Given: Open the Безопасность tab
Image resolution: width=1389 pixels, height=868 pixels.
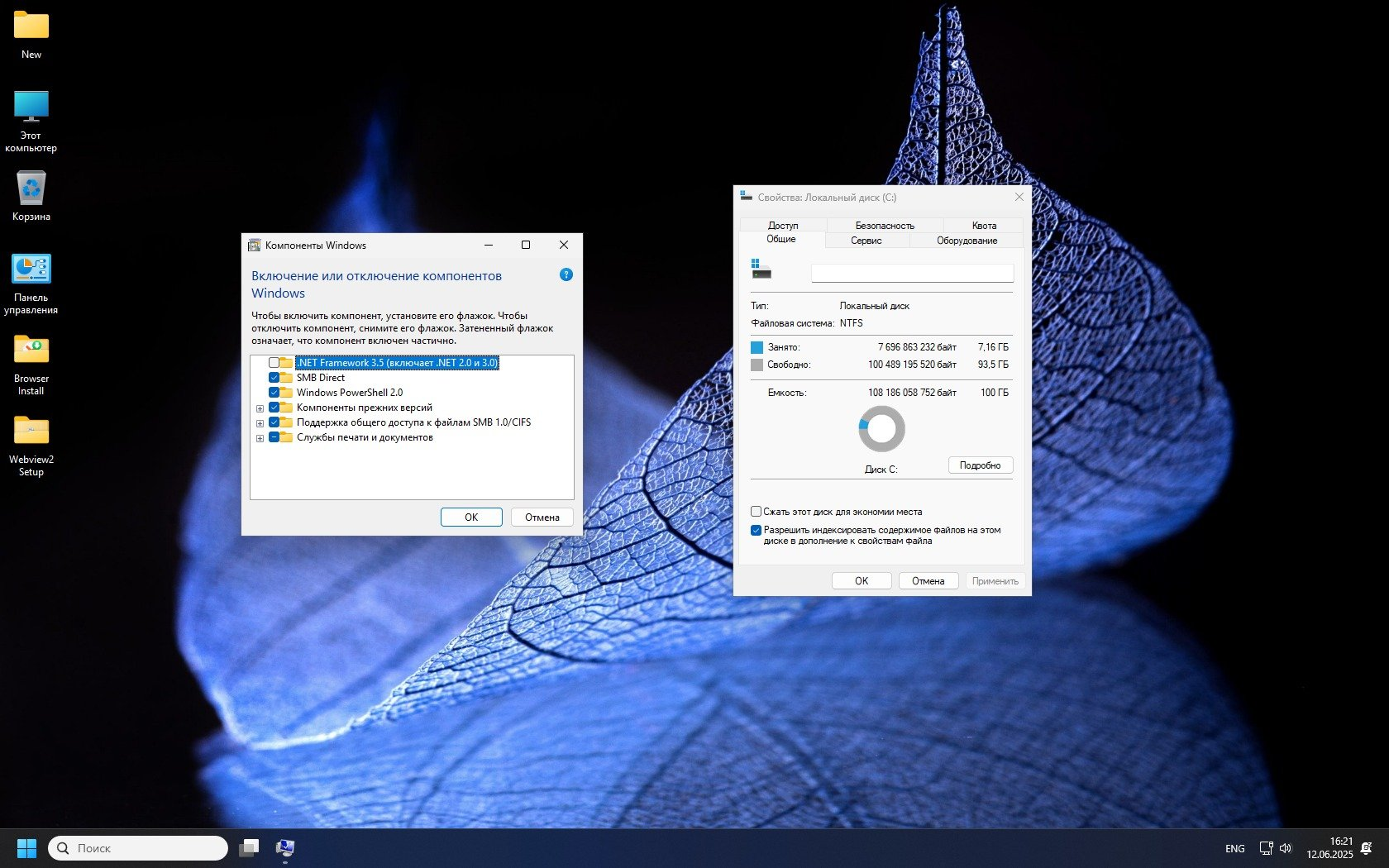Looking at the screenshot, I should pyautogui.click(x=885, y=225).
